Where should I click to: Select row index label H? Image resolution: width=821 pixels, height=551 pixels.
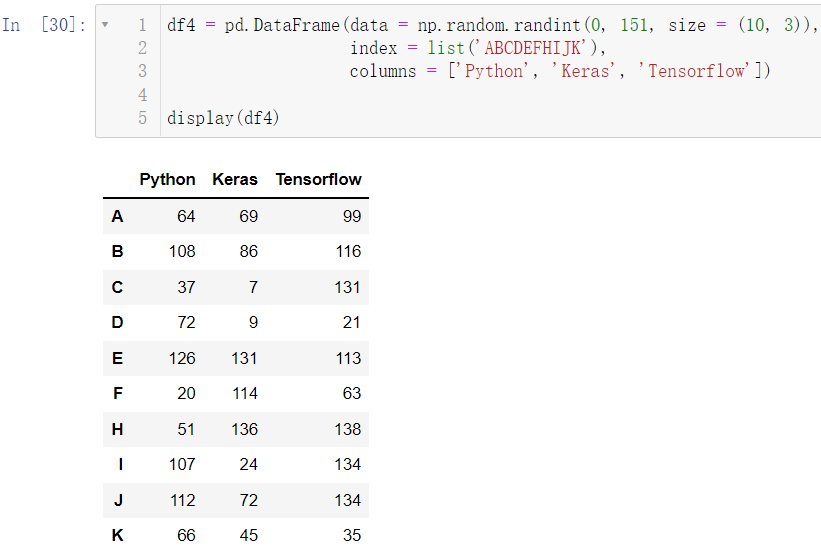coord(117,429)
